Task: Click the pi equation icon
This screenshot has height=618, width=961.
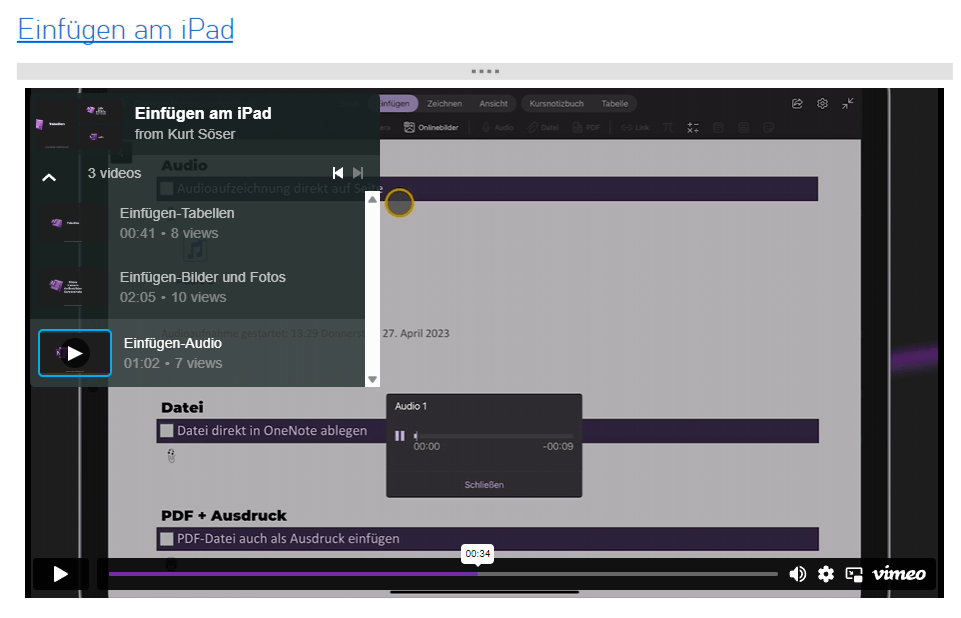Action: [x=668, y=128]
